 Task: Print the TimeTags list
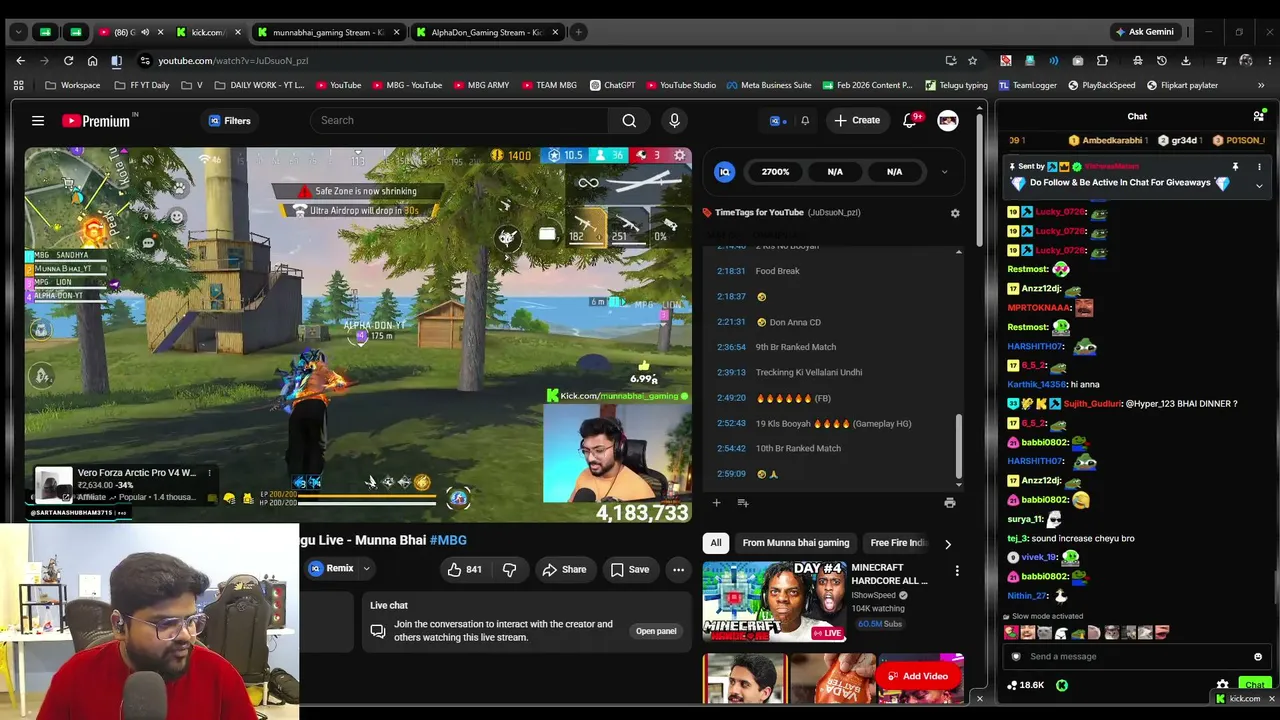click(949, 503)
